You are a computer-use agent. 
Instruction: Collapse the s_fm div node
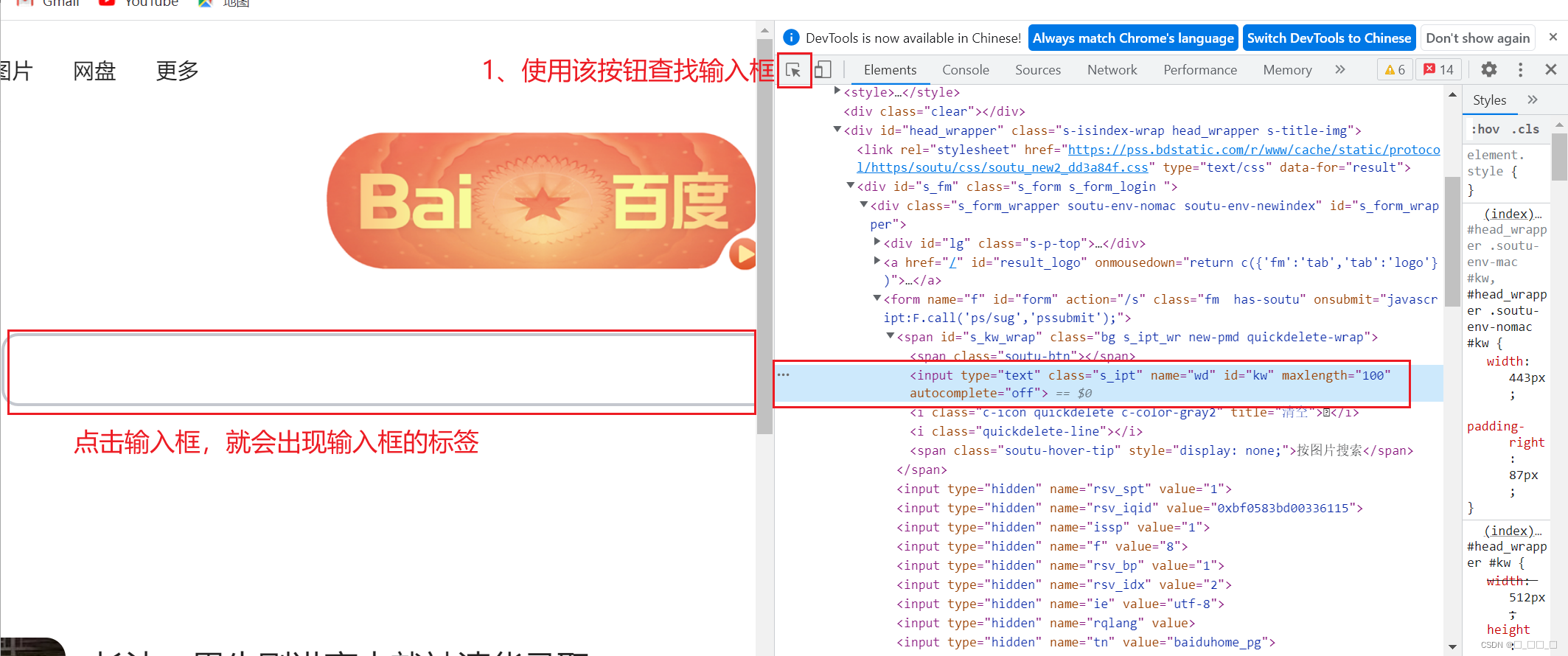point(850,185)
